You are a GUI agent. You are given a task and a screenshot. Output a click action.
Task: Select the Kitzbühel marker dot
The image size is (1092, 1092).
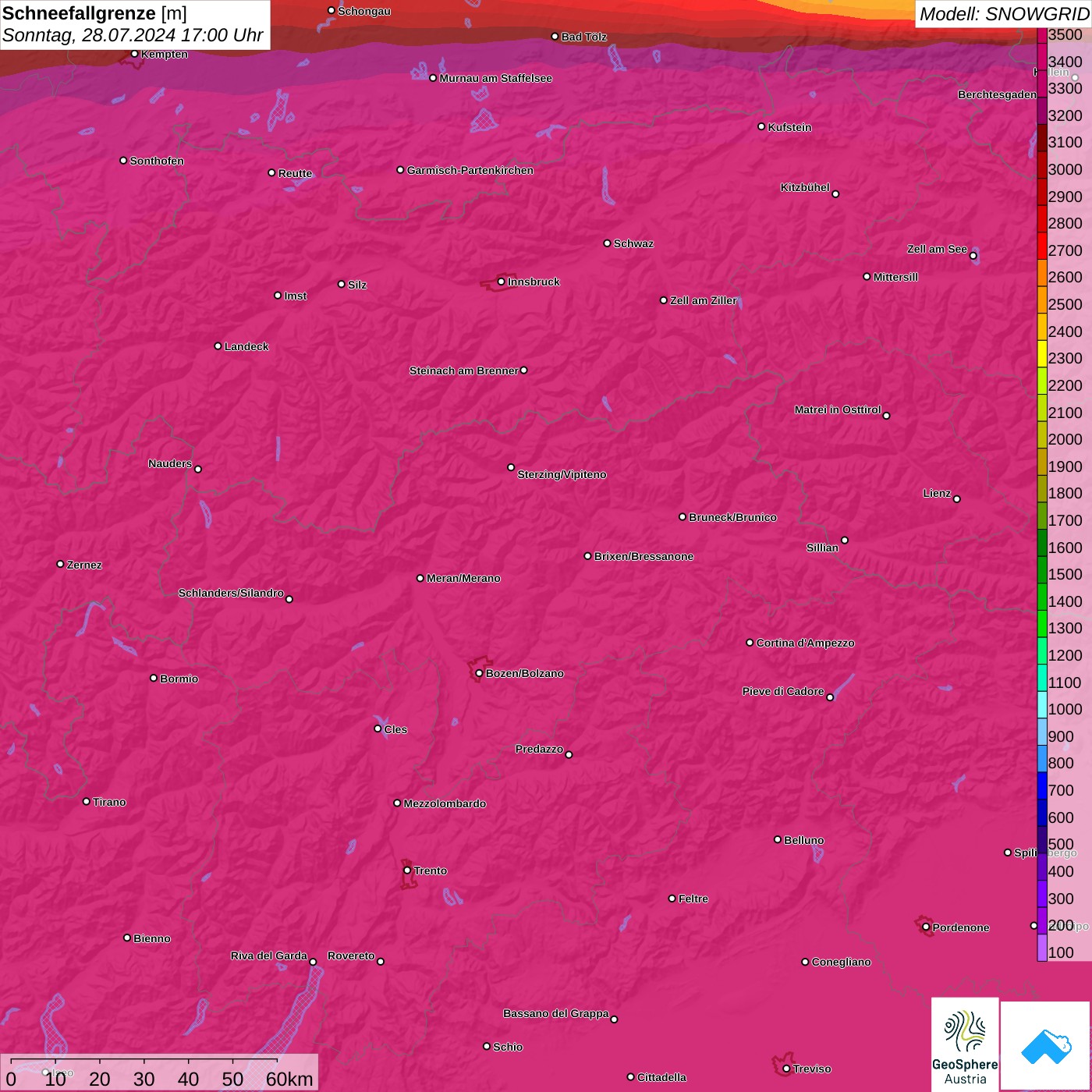click(835, 194)
